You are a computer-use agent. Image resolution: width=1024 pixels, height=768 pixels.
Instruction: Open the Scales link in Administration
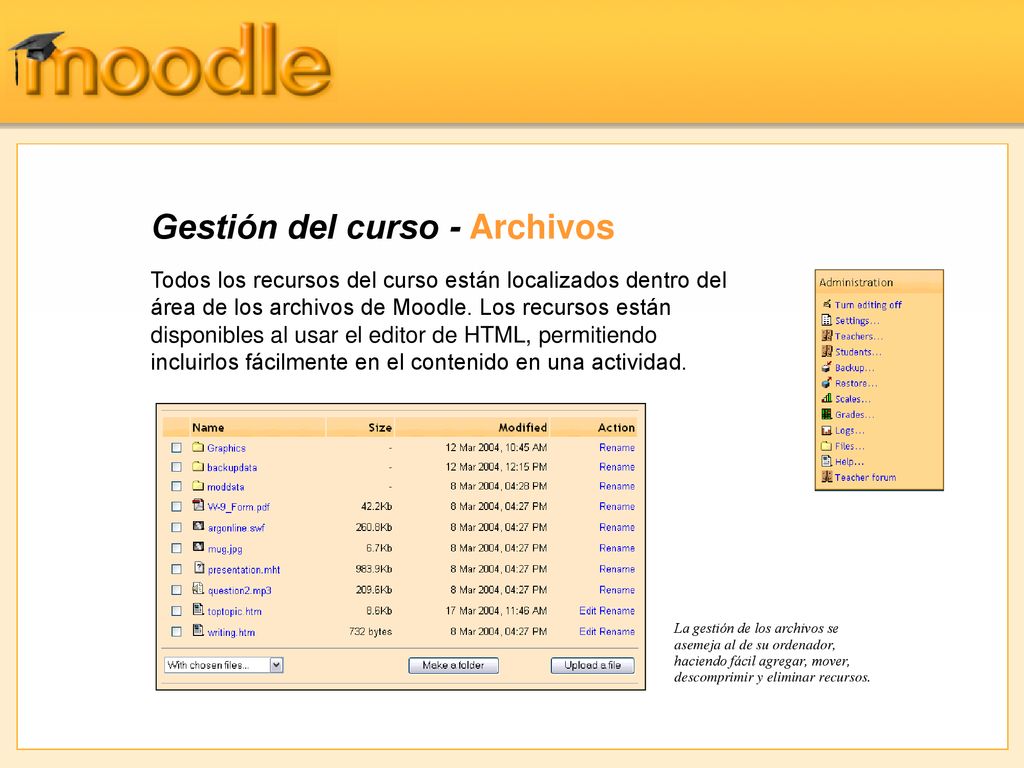[853, 399]
